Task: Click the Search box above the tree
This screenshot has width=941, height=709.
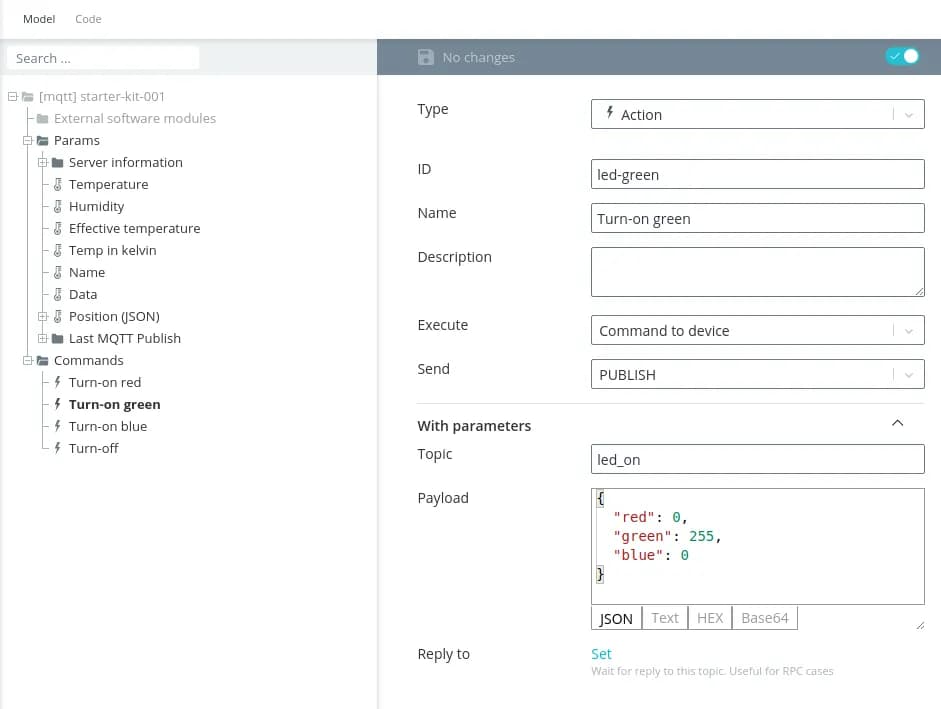Action: pyautogui.click(x=103, y=59)
